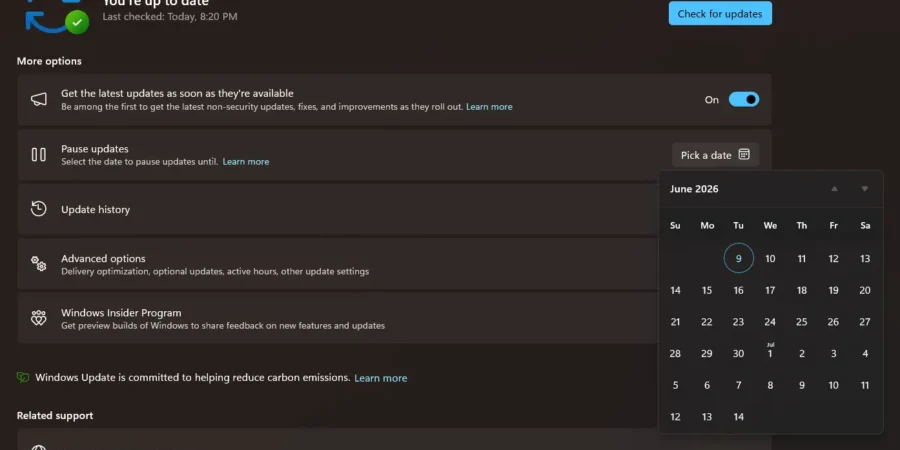Select Jul 1 in calendar
This screenshot has width=900, height=450.
click(x=770, y=352)
